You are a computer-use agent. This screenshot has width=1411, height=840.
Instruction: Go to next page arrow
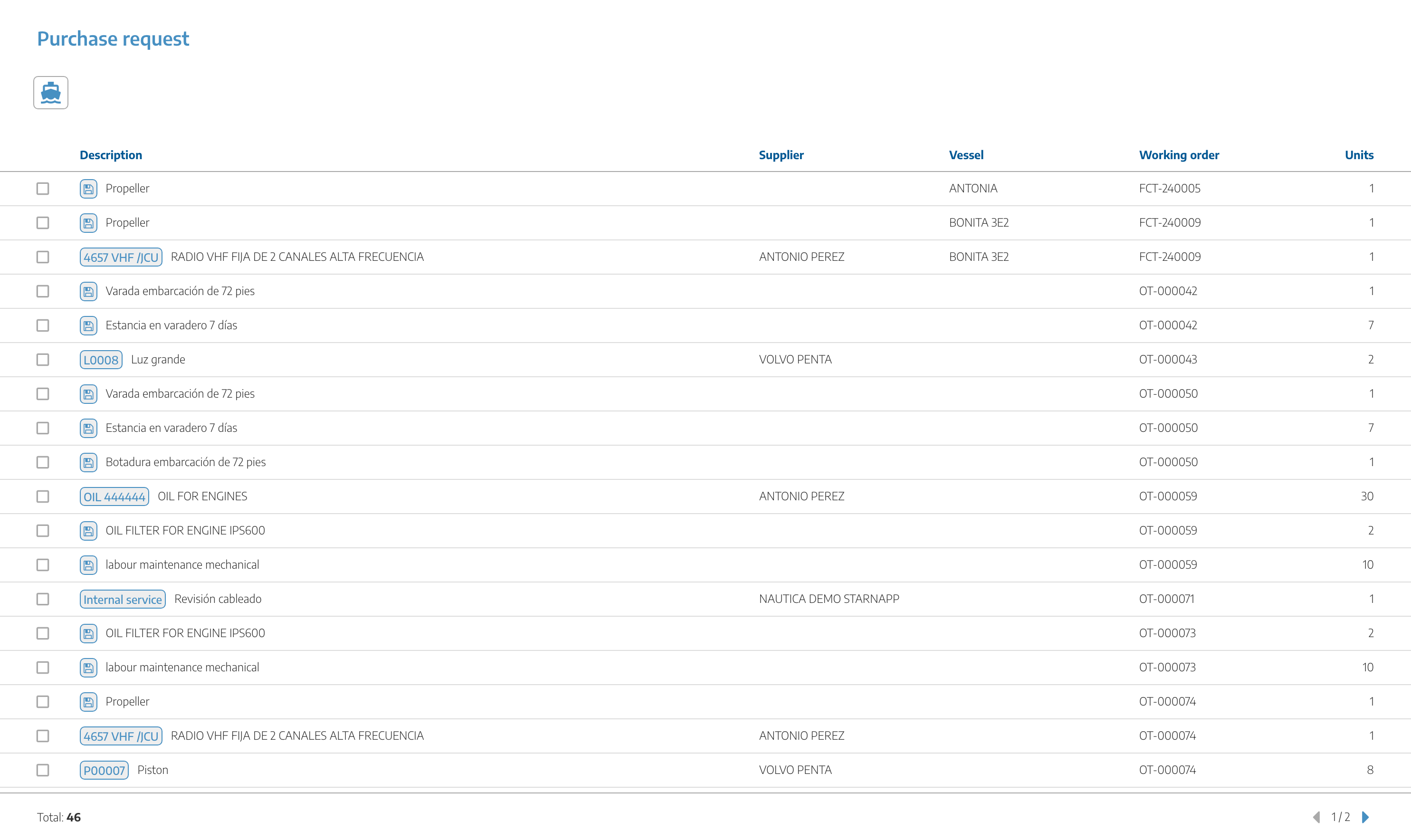click(x=1365, y=817)
